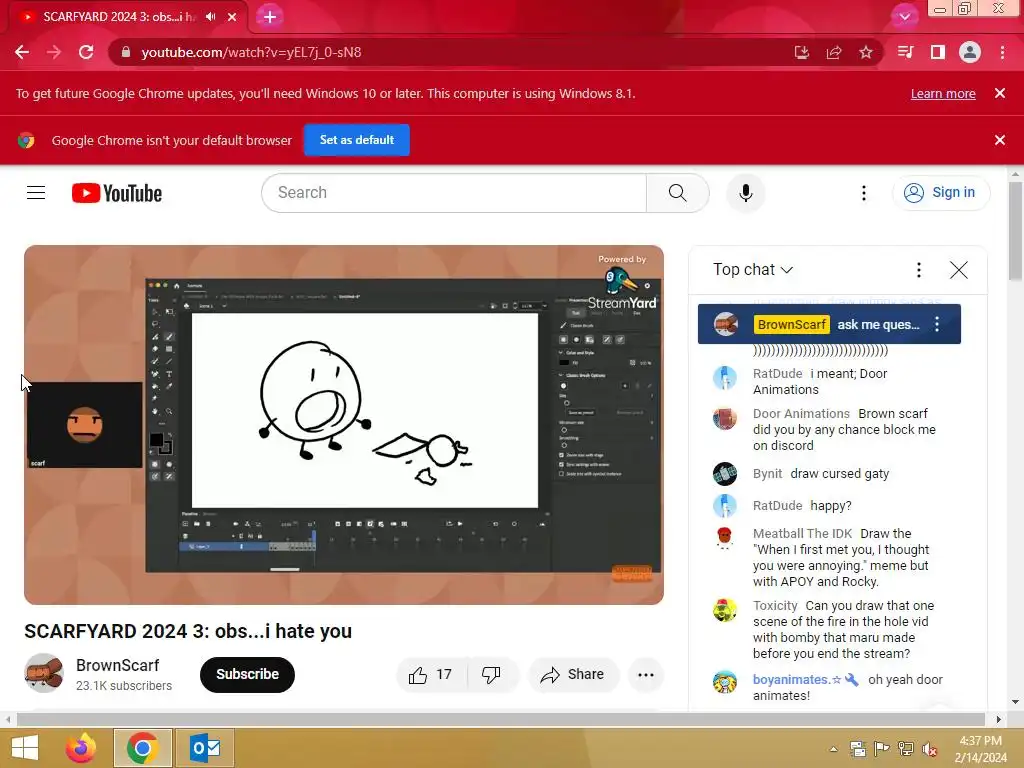Open more actions under the video

(646, 675)
